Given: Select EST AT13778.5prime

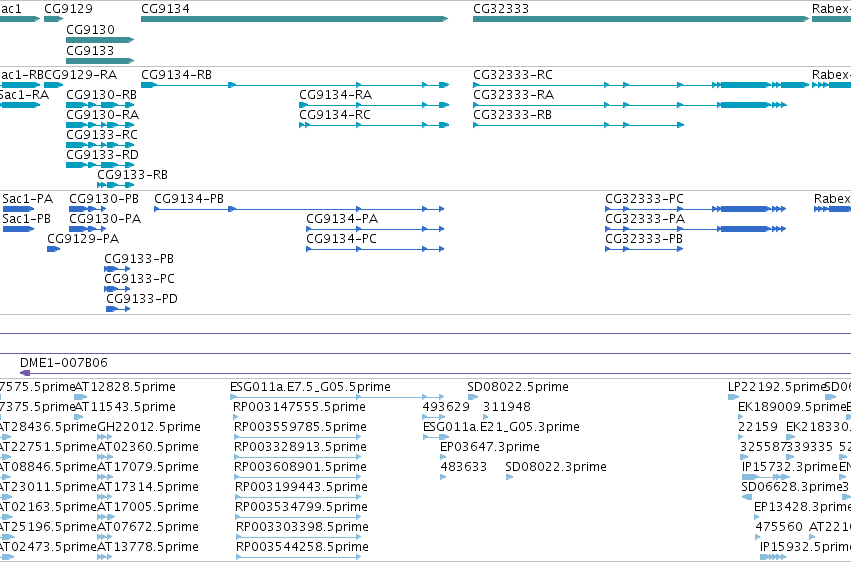Looking at the screenshot, I should pos(148,548).
